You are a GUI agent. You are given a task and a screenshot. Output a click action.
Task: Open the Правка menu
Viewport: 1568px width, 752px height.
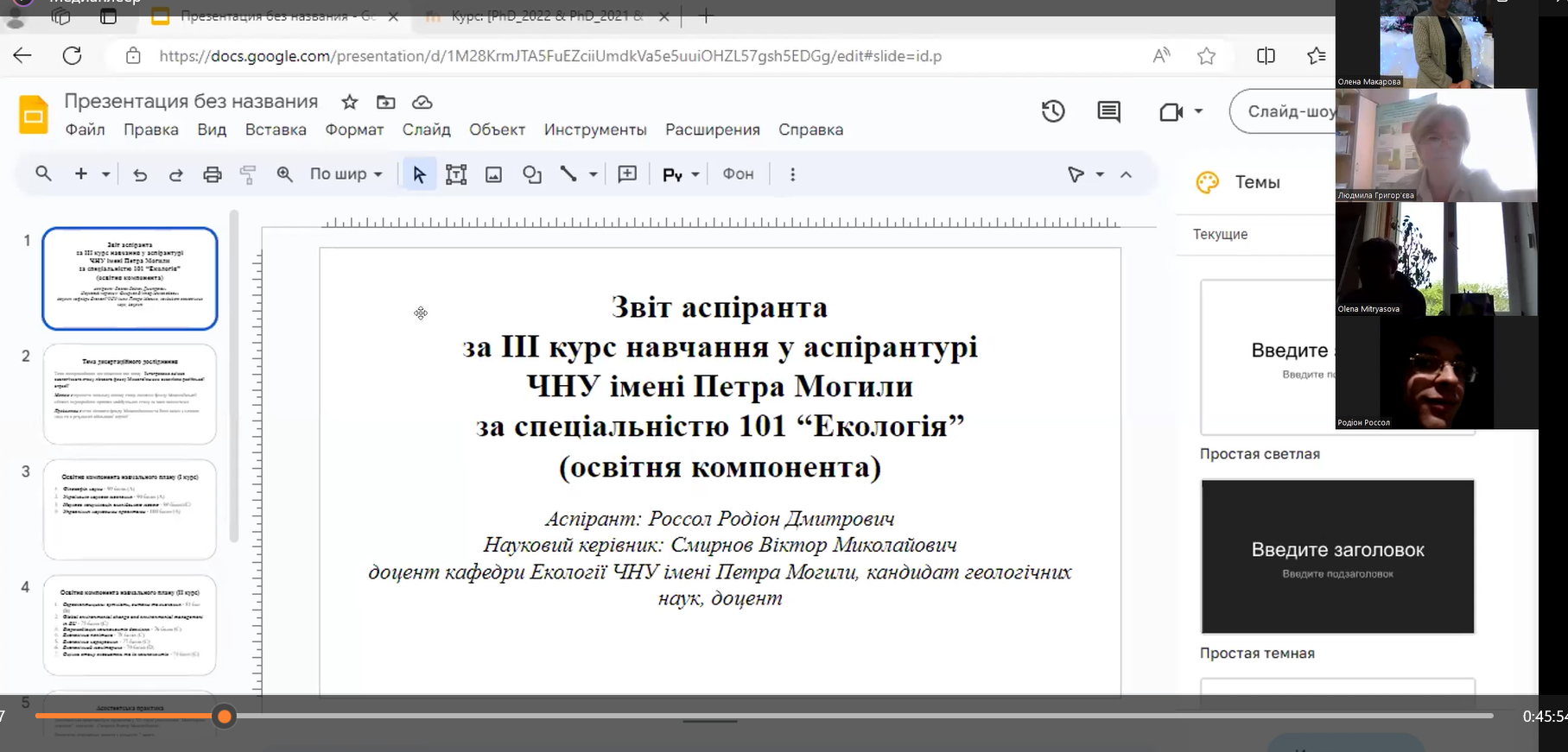(151, 130)
